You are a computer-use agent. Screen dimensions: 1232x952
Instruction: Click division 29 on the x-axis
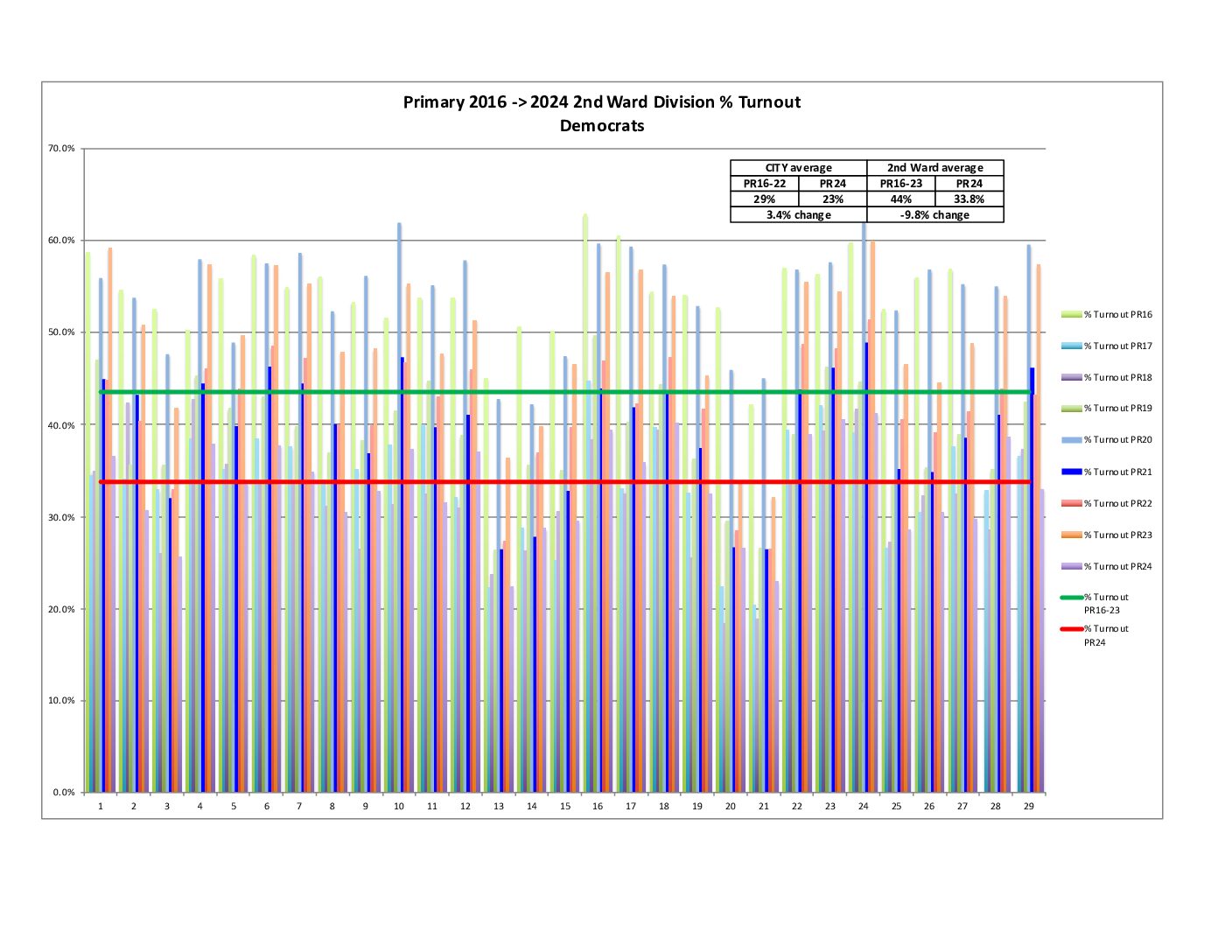[x=1029, y=807]
